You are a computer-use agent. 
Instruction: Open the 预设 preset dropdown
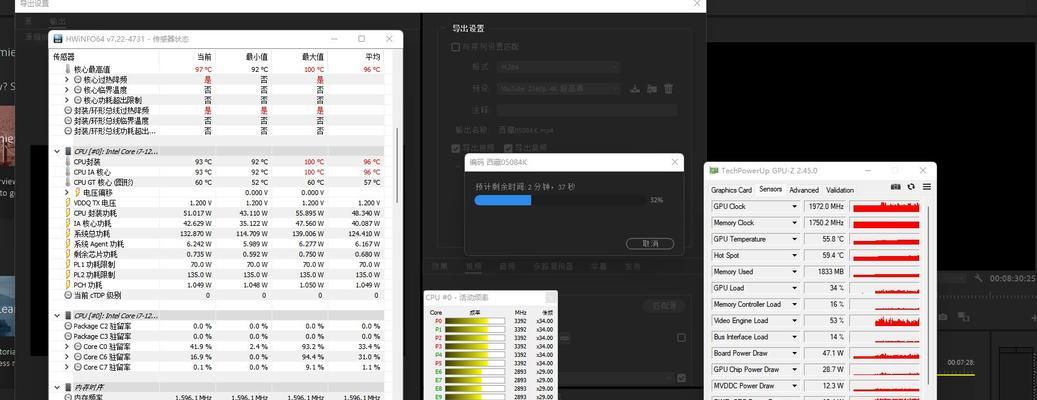(x=558, y=88)
